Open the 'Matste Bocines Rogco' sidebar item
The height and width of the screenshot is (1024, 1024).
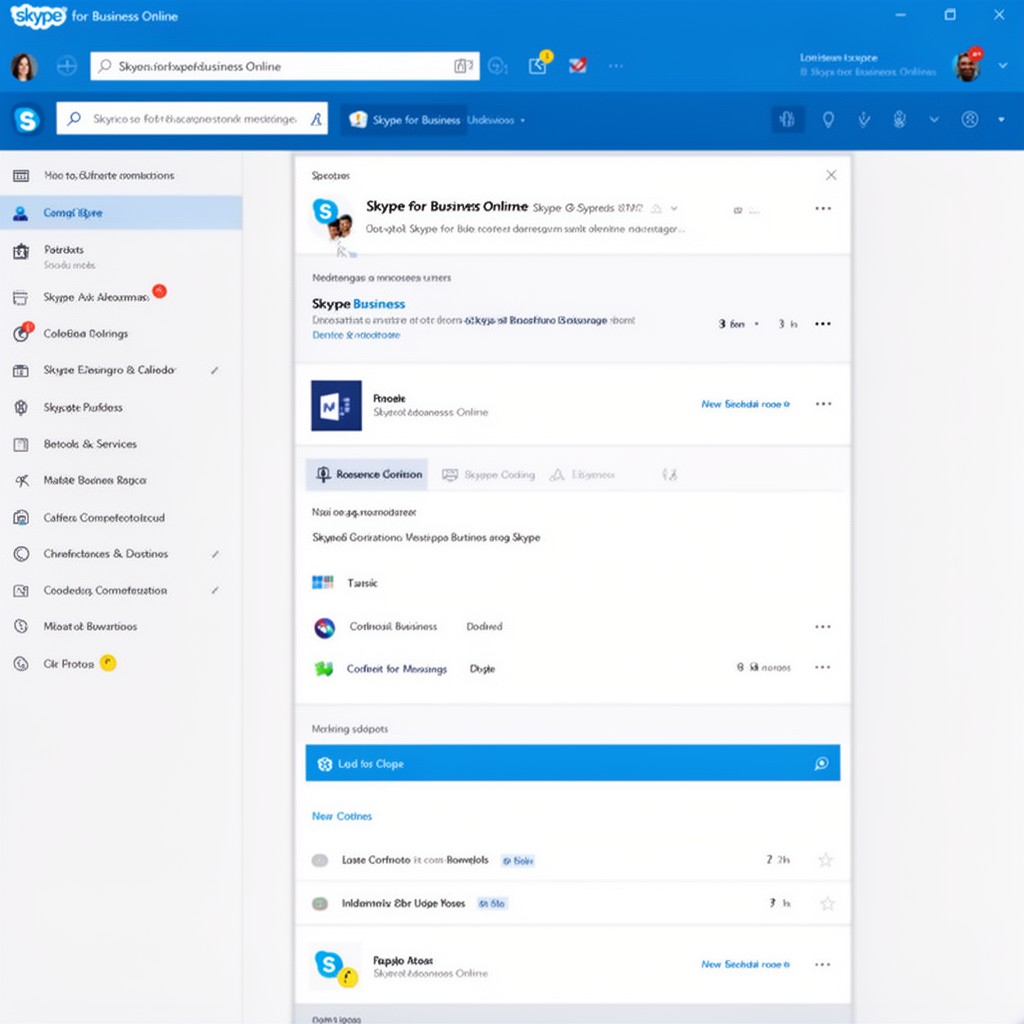point(121,481)
